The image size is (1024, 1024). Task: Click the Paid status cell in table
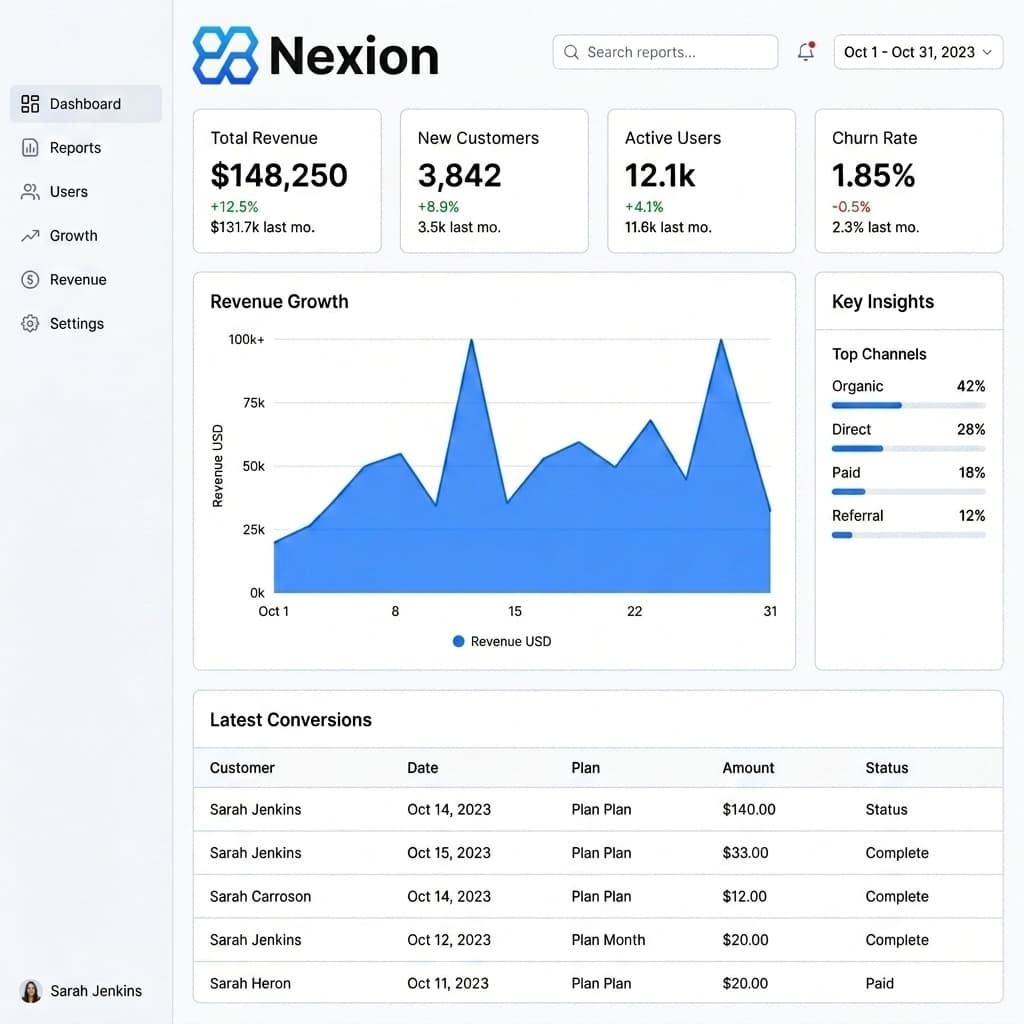(880, 984)
